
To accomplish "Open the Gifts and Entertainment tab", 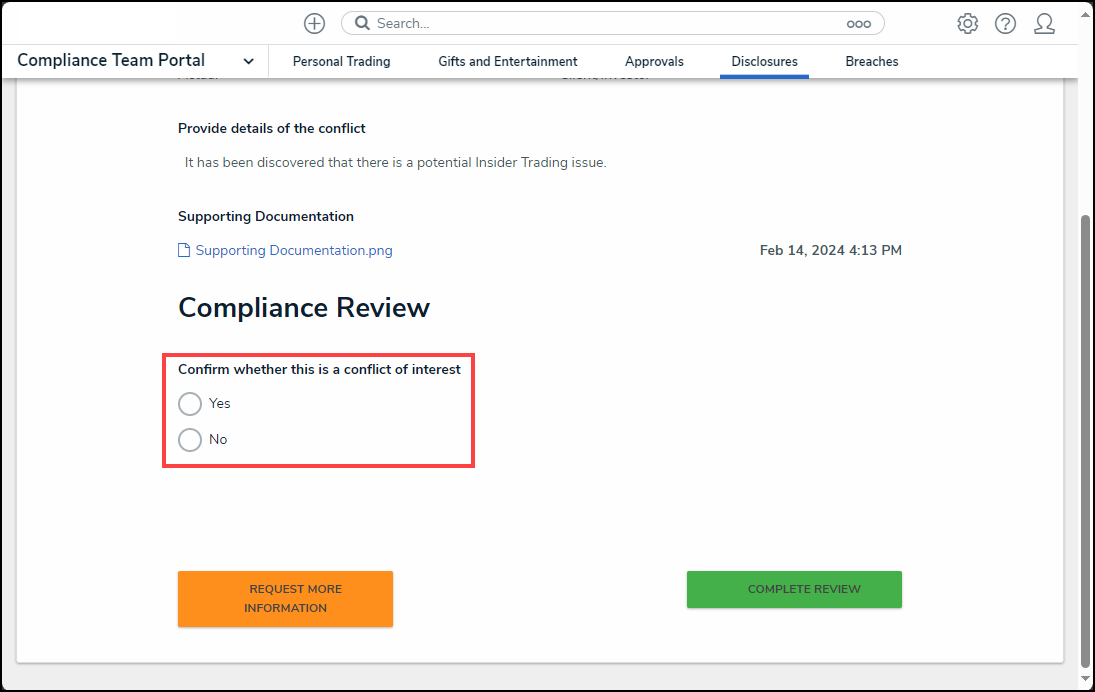I will [507, 61].
